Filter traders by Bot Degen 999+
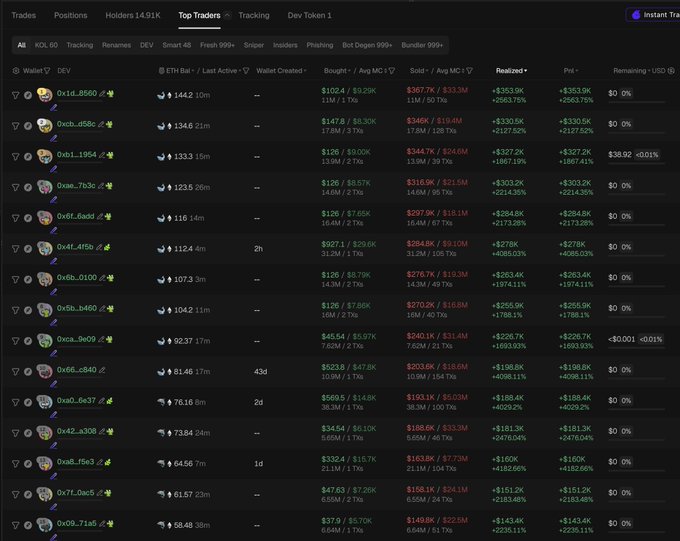The height and width of the screenshot is (541, 680). click(x=367, y=45)
